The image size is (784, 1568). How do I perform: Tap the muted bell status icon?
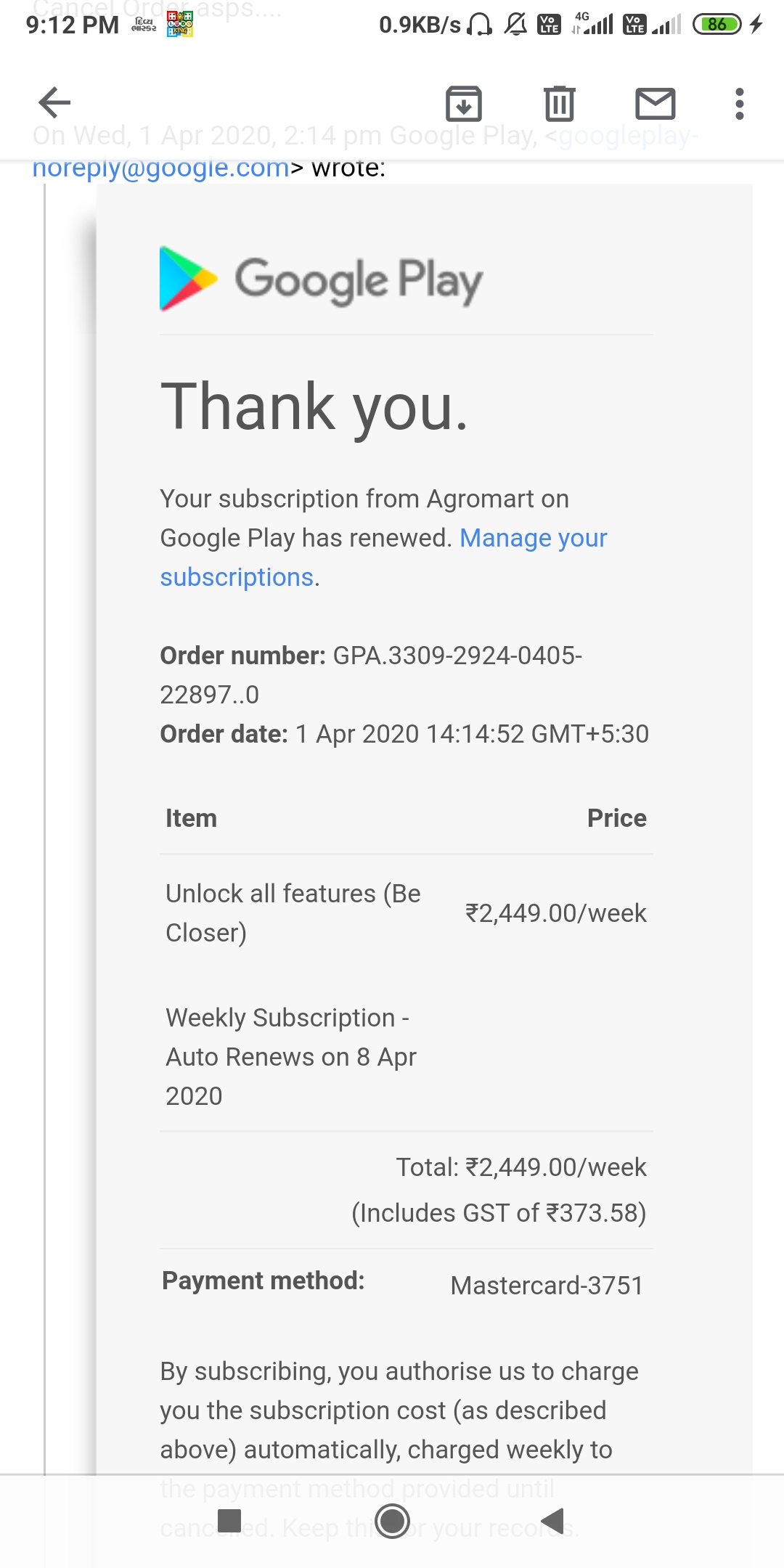click(515, 25)
